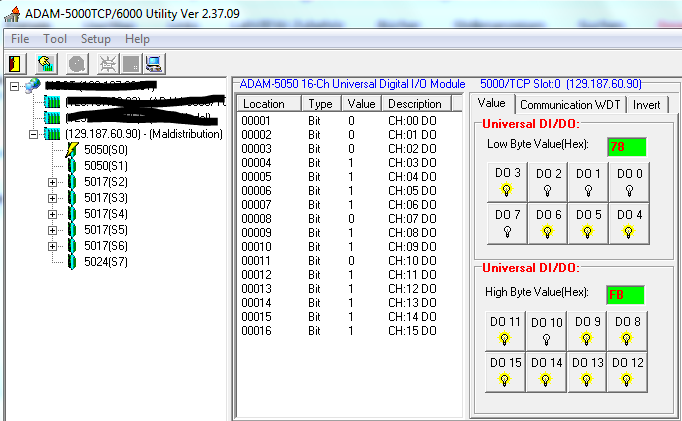This screenshot has width=682, height=421.
Task: Open the Help menu
Action: pyautogui.click(x=137, y=39)
